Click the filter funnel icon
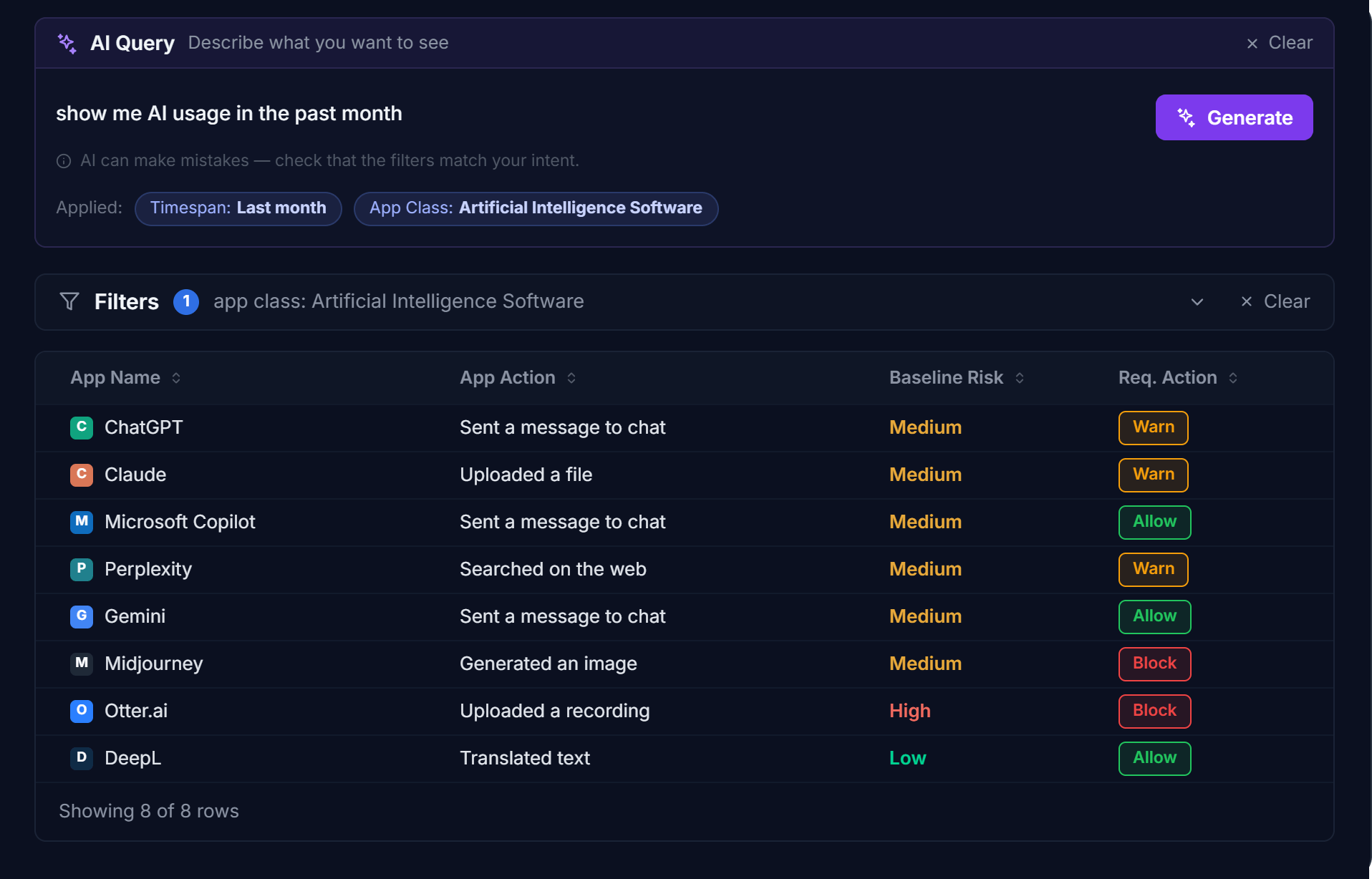This screenshot has height=879, width=1372. click(69, 301)
